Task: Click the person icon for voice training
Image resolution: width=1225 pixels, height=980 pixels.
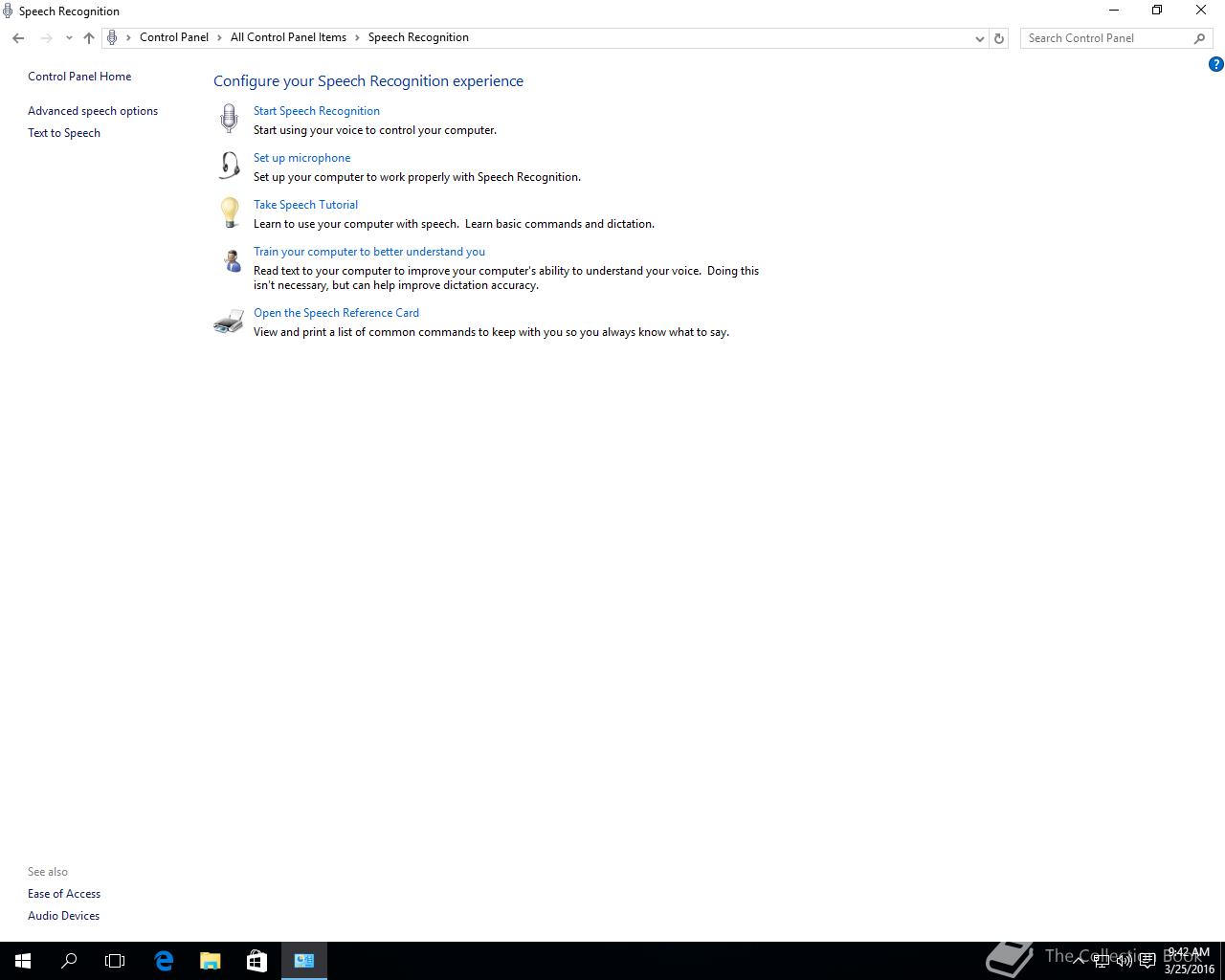Action: [x=232, y=260]
